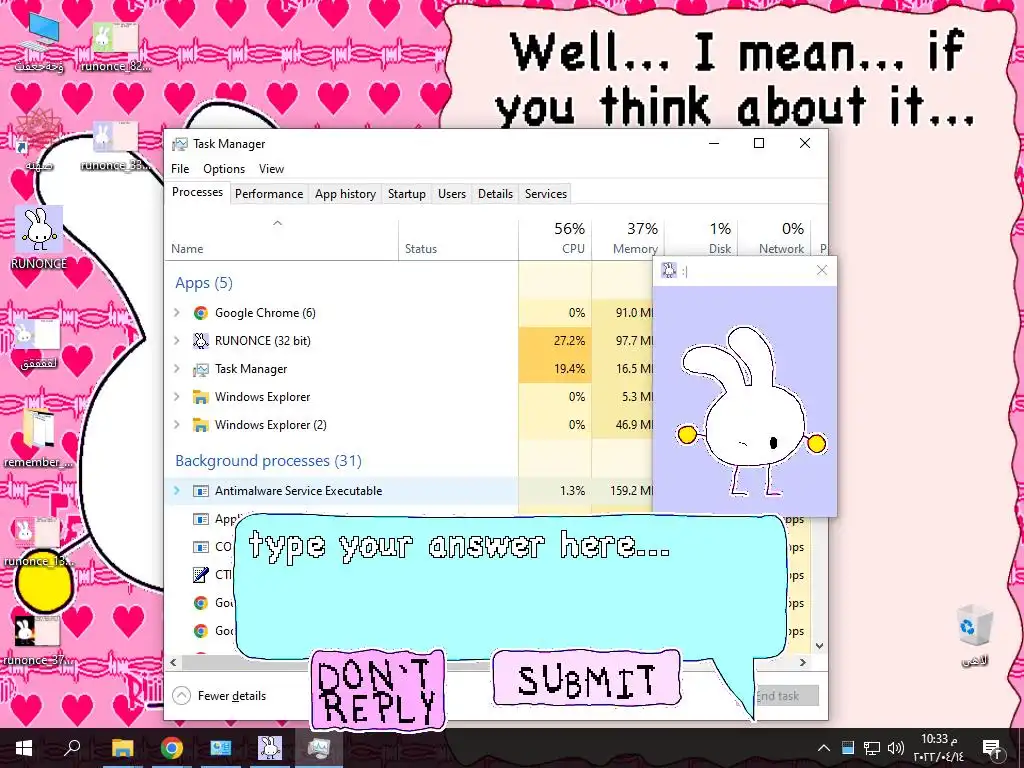Screen dimensions: 1024x768
Task: Switch to RUNONCE bunny app on taskbar
Action: point(270,748)
